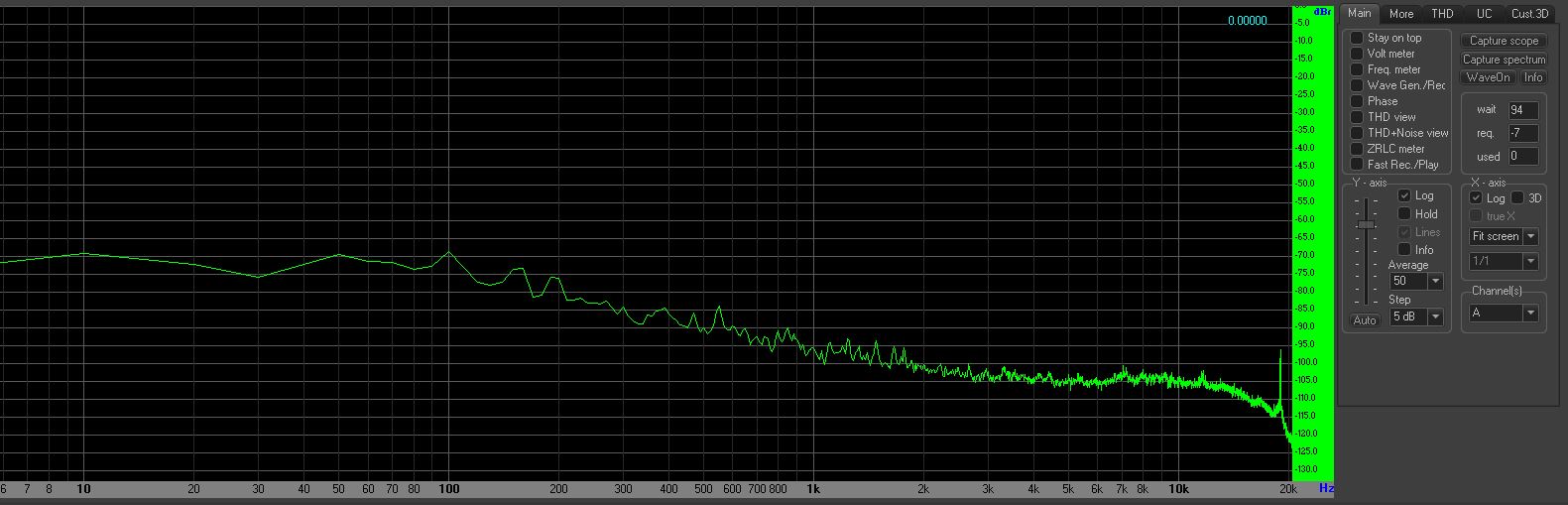1568x505 pixels.
Task: Switch to the Main tab
Action: 1359,13
